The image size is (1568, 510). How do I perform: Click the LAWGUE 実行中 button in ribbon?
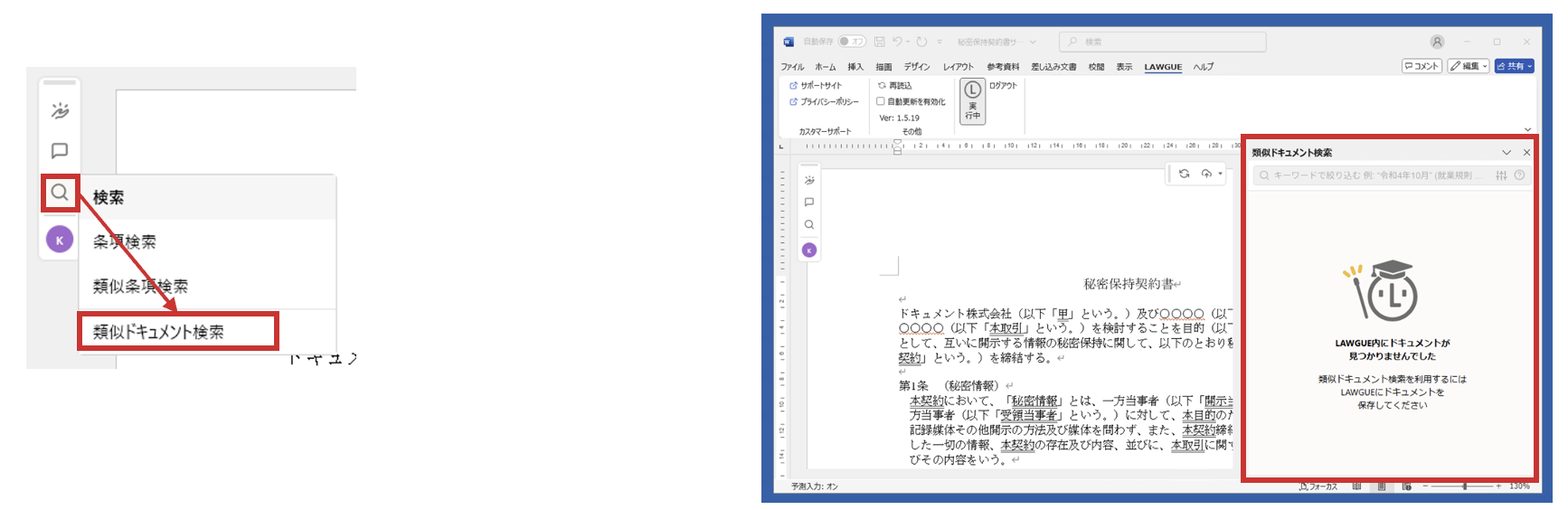972,100
